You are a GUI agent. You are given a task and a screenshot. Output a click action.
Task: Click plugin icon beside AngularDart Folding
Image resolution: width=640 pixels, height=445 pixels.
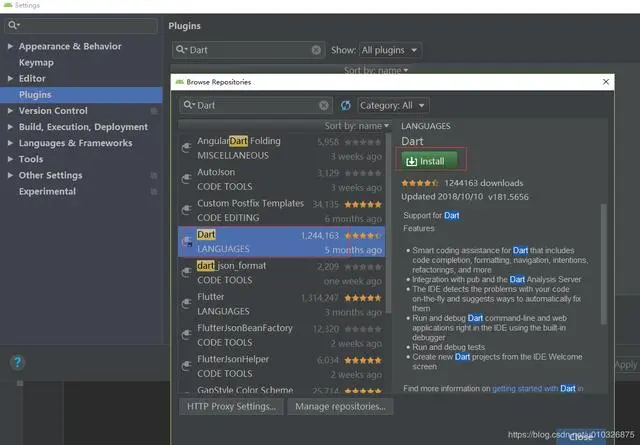(x=187, y=147)
